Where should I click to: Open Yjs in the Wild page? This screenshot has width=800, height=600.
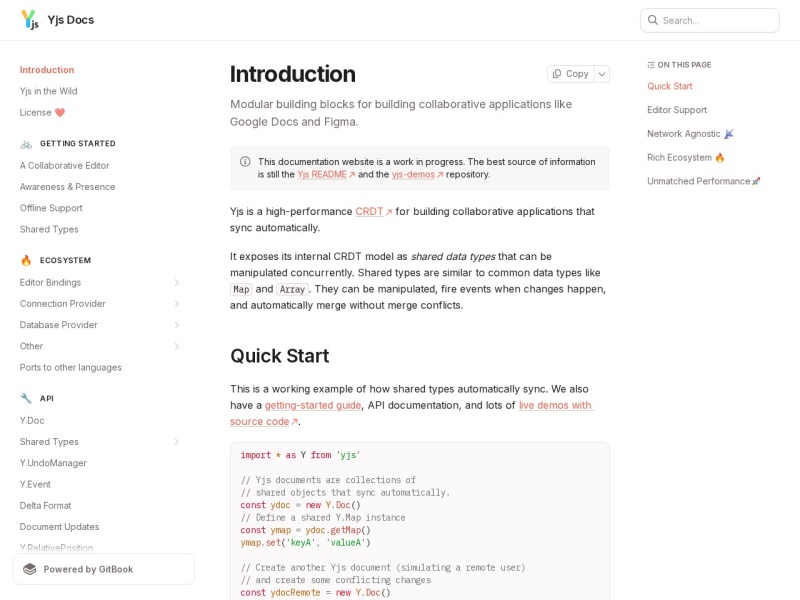(x=48, y=91)
